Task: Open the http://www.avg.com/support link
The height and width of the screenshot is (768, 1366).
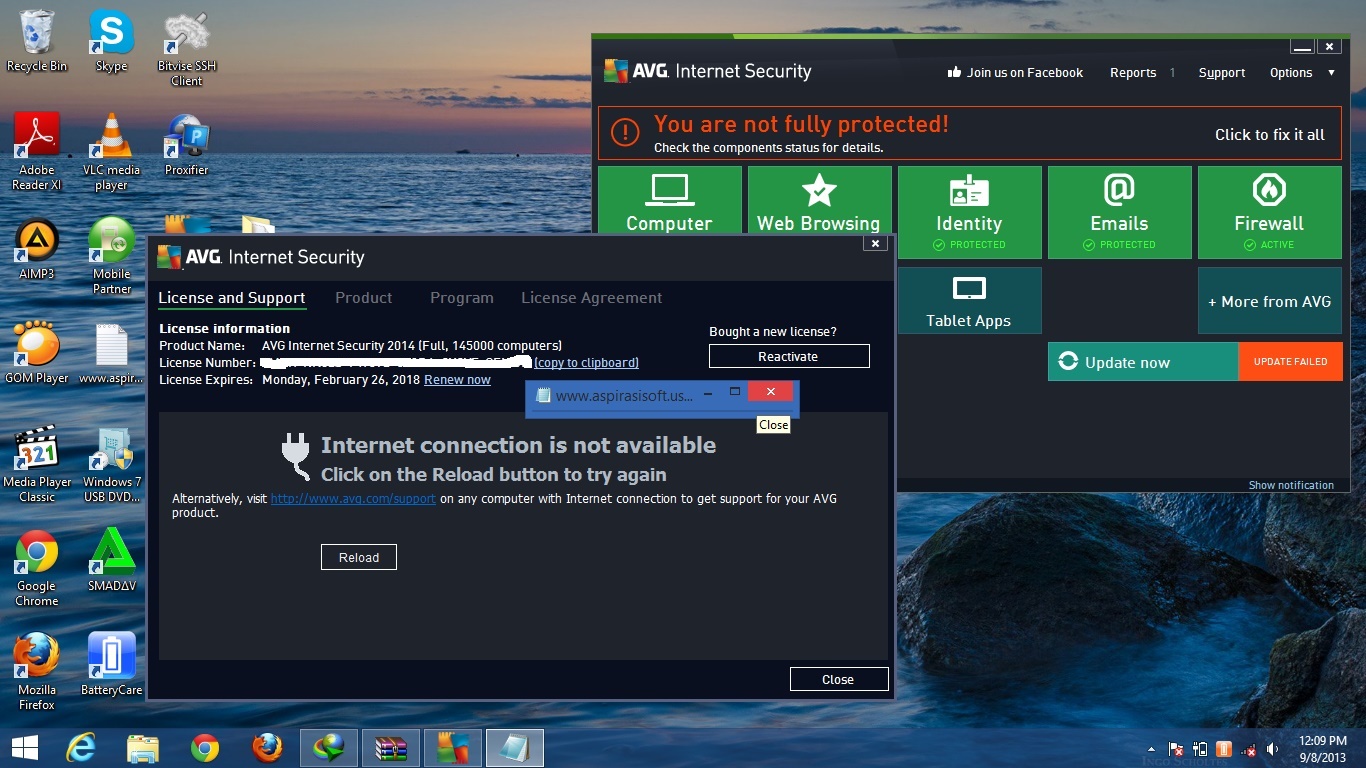Action: point(353,498)
